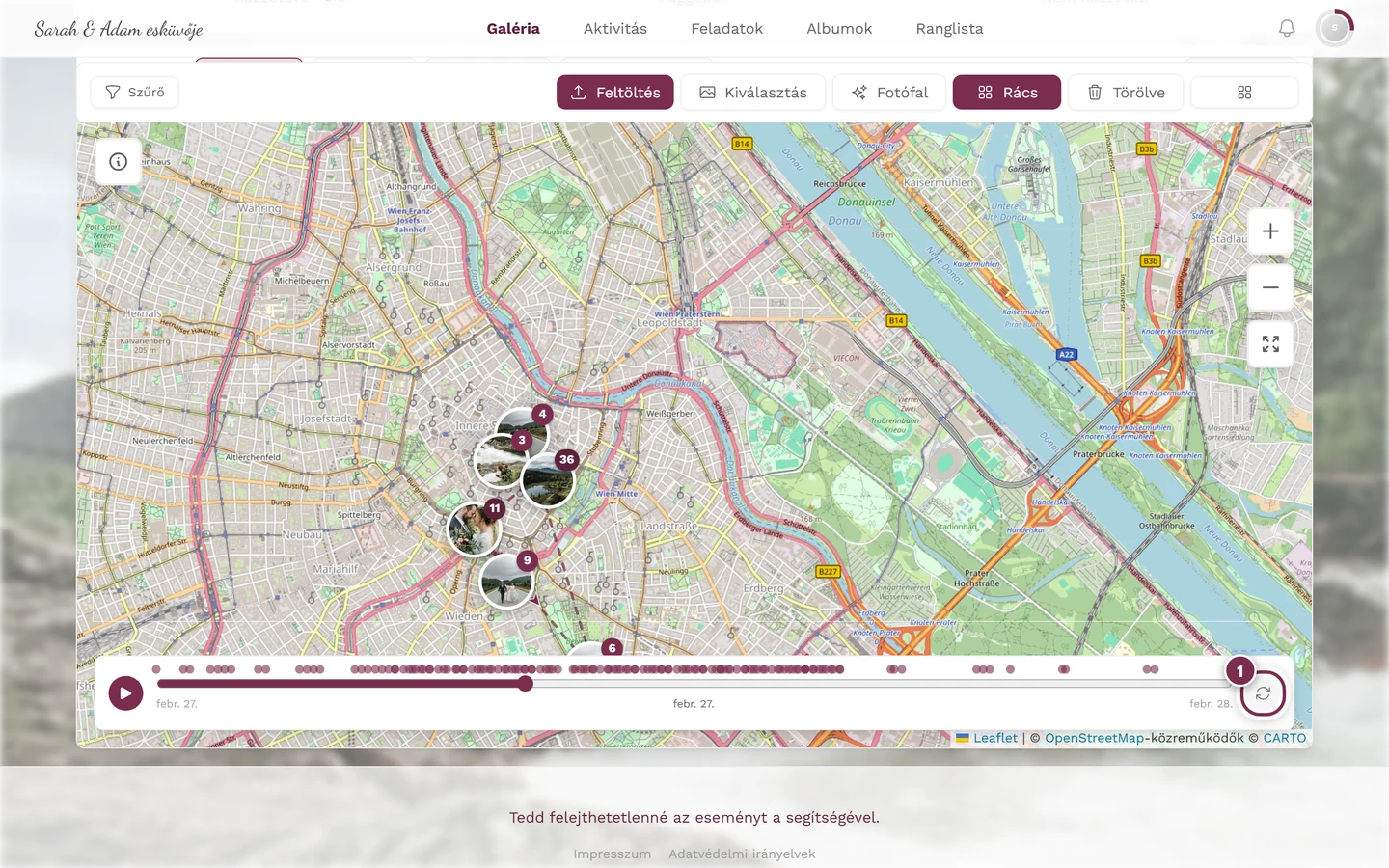Click the timeline refresh icon

coord(1263,693)
